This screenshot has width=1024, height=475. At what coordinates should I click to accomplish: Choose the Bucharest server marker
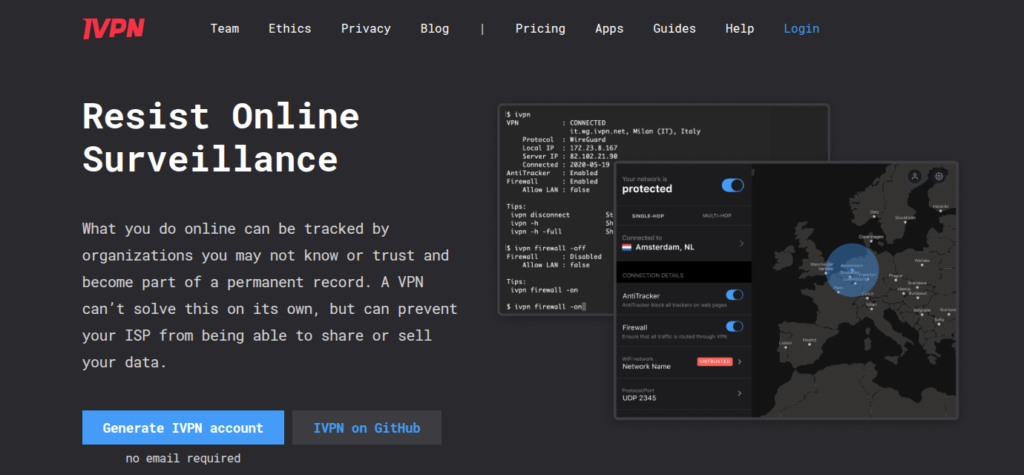949,314
